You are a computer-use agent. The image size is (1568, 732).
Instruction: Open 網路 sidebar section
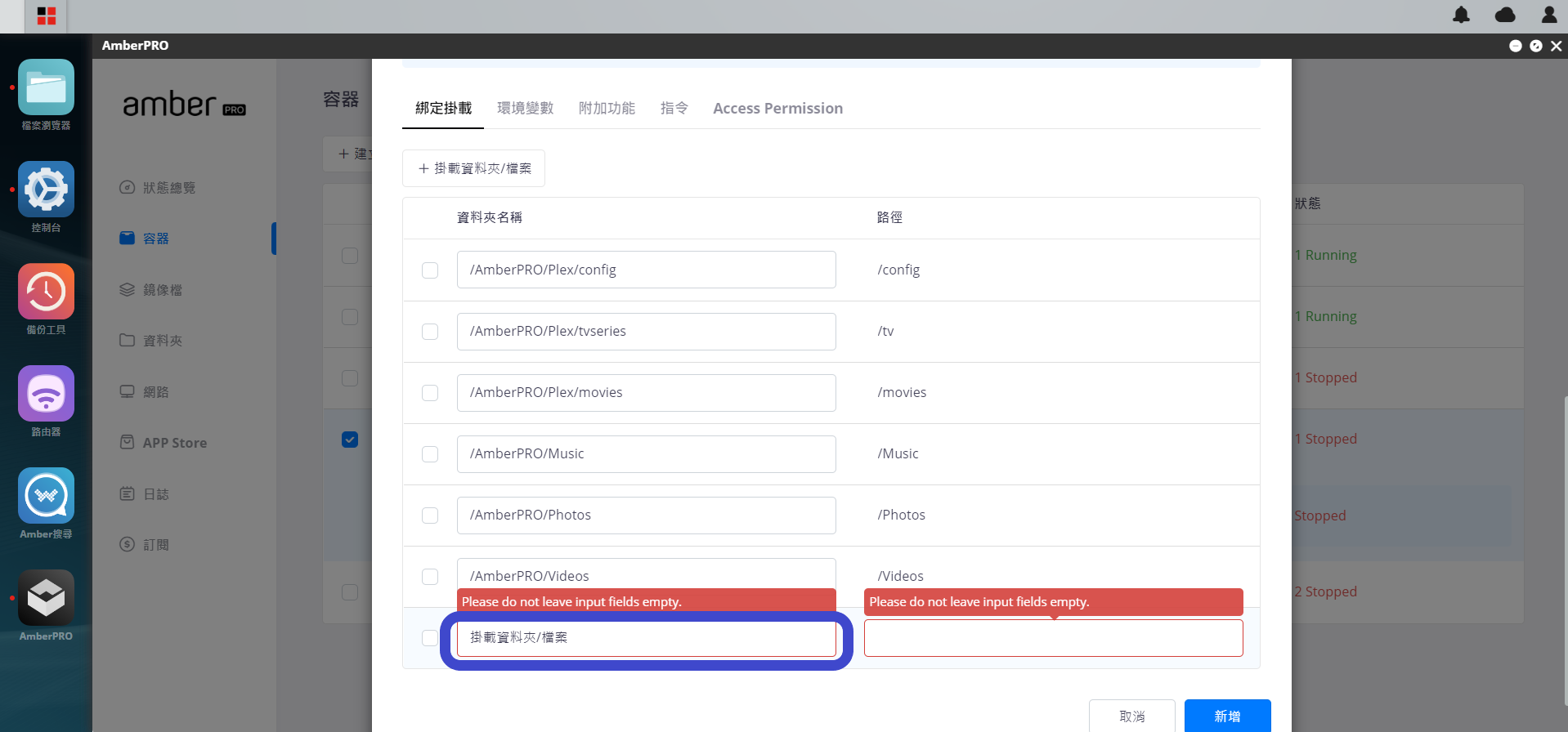pos(145,392)
